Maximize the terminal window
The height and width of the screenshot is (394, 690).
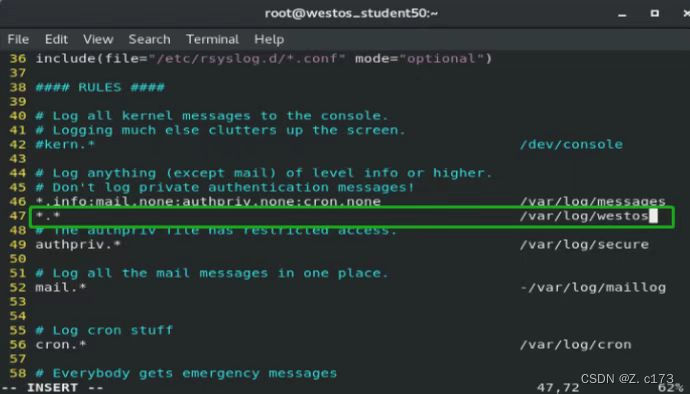point(655,13)
